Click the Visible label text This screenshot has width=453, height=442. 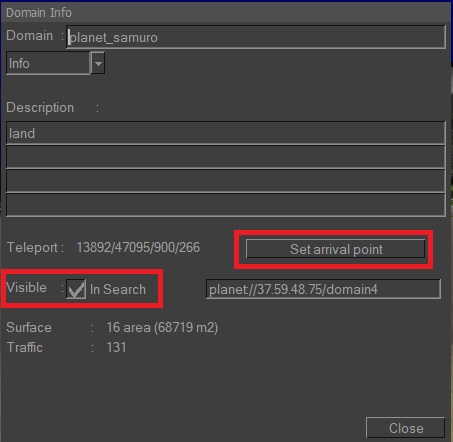coord(26,287)
